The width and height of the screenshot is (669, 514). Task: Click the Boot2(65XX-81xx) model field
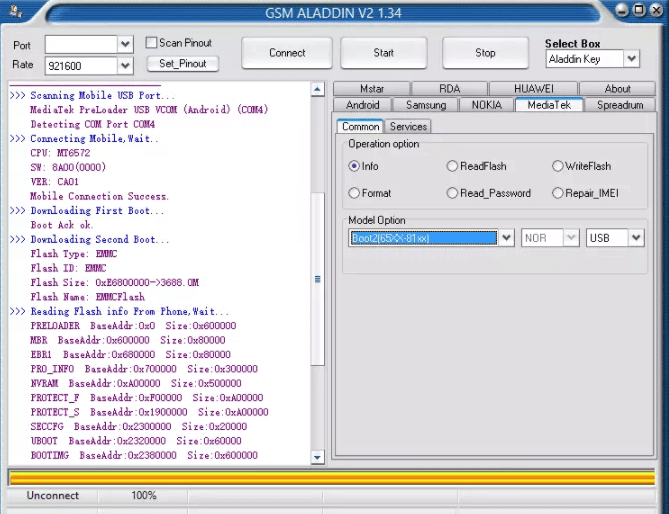click(x=423, y=238)
